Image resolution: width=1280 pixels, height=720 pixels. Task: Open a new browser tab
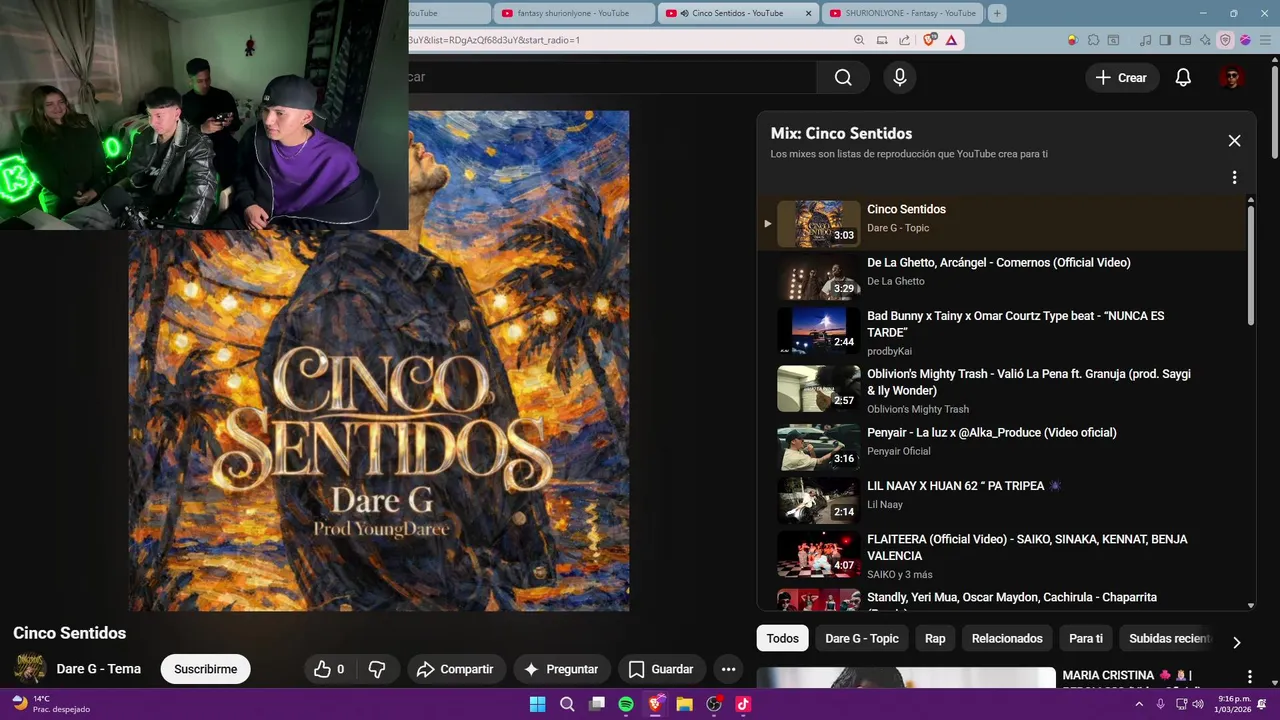coord(997,13)
